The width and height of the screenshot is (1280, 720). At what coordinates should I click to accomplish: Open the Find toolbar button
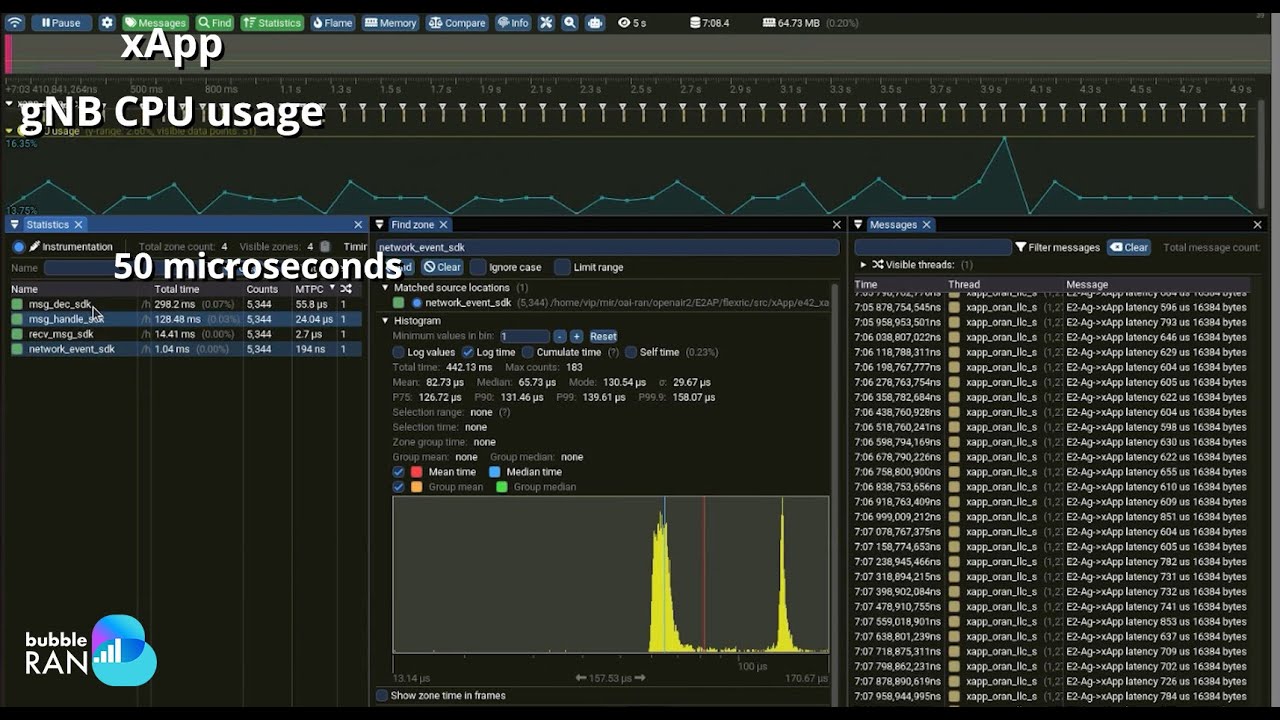(x=214, y=23)
